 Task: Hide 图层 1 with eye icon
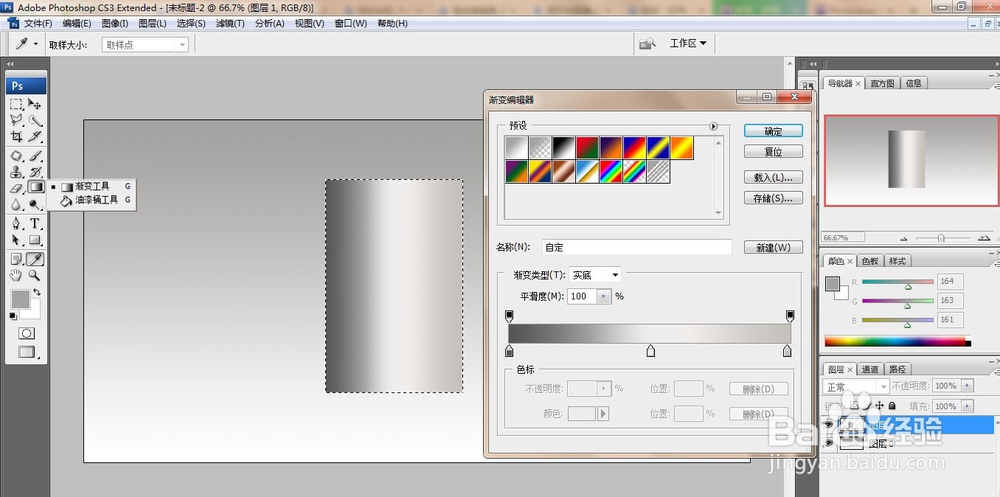tap(829, 425)
